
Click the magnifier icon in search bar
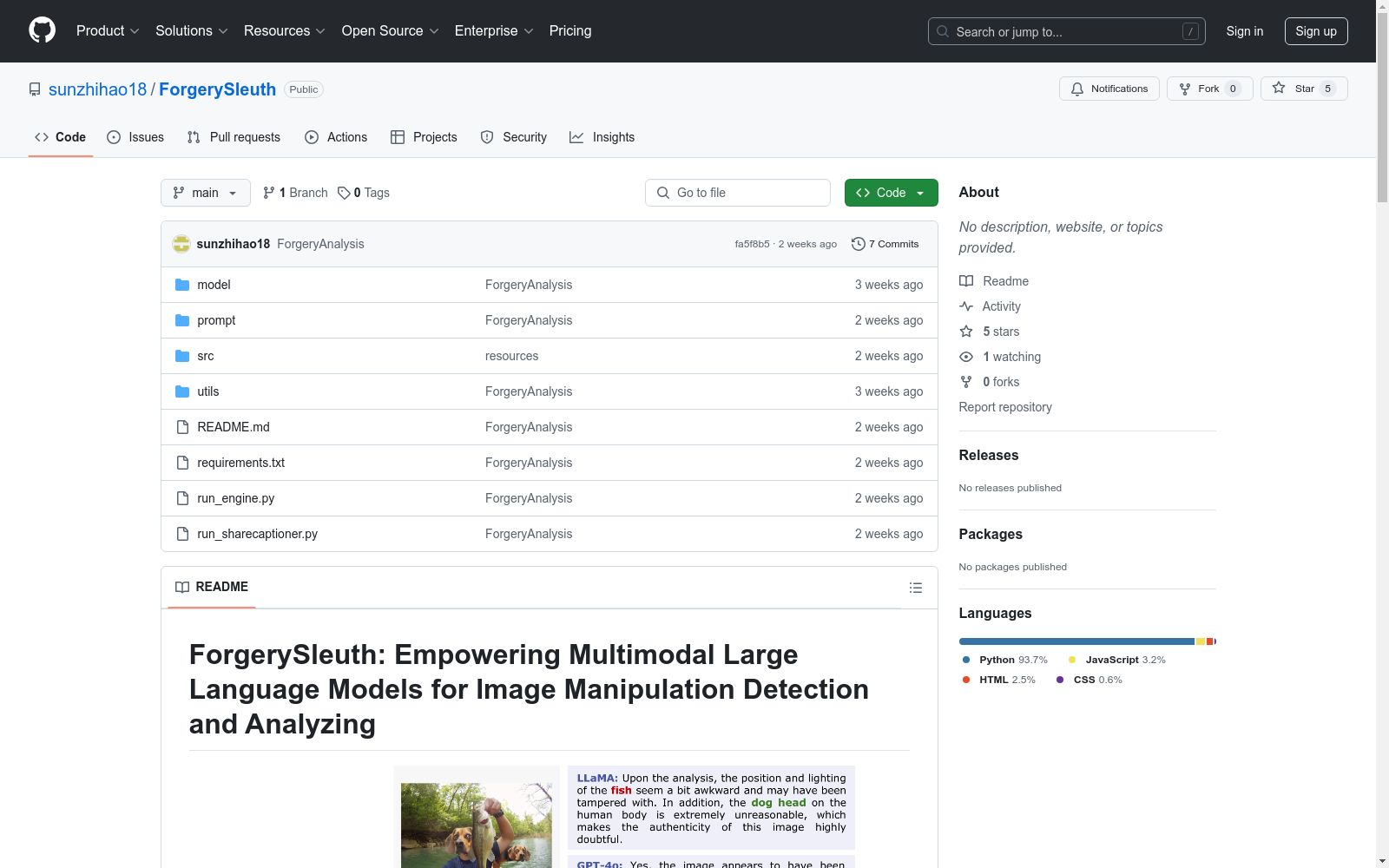point(943,31)
